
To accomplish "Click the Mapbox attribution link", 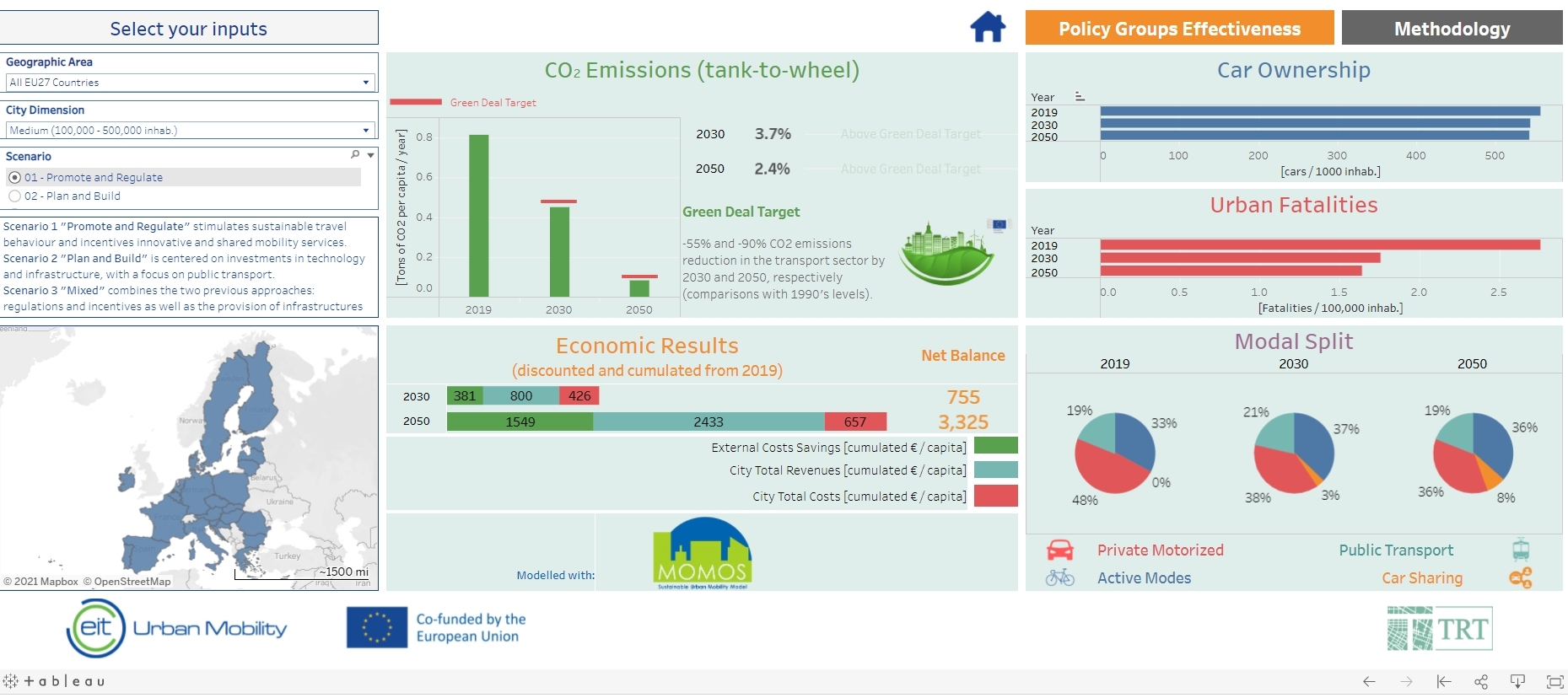I will (58, 582).
